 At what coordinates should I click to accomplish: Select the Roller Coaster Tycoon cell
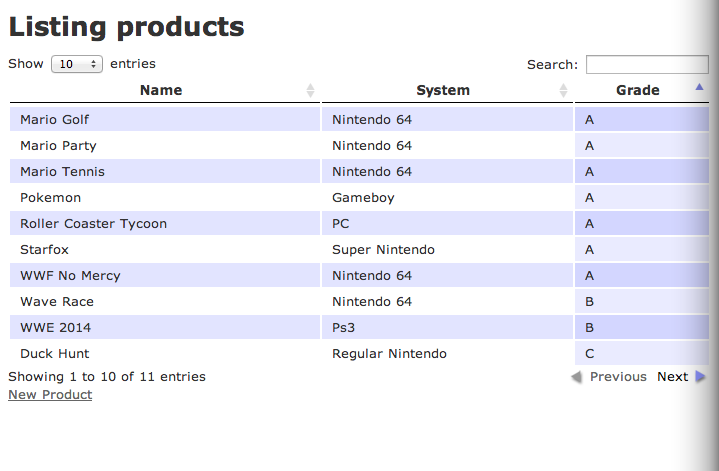[x=165, y=223]
